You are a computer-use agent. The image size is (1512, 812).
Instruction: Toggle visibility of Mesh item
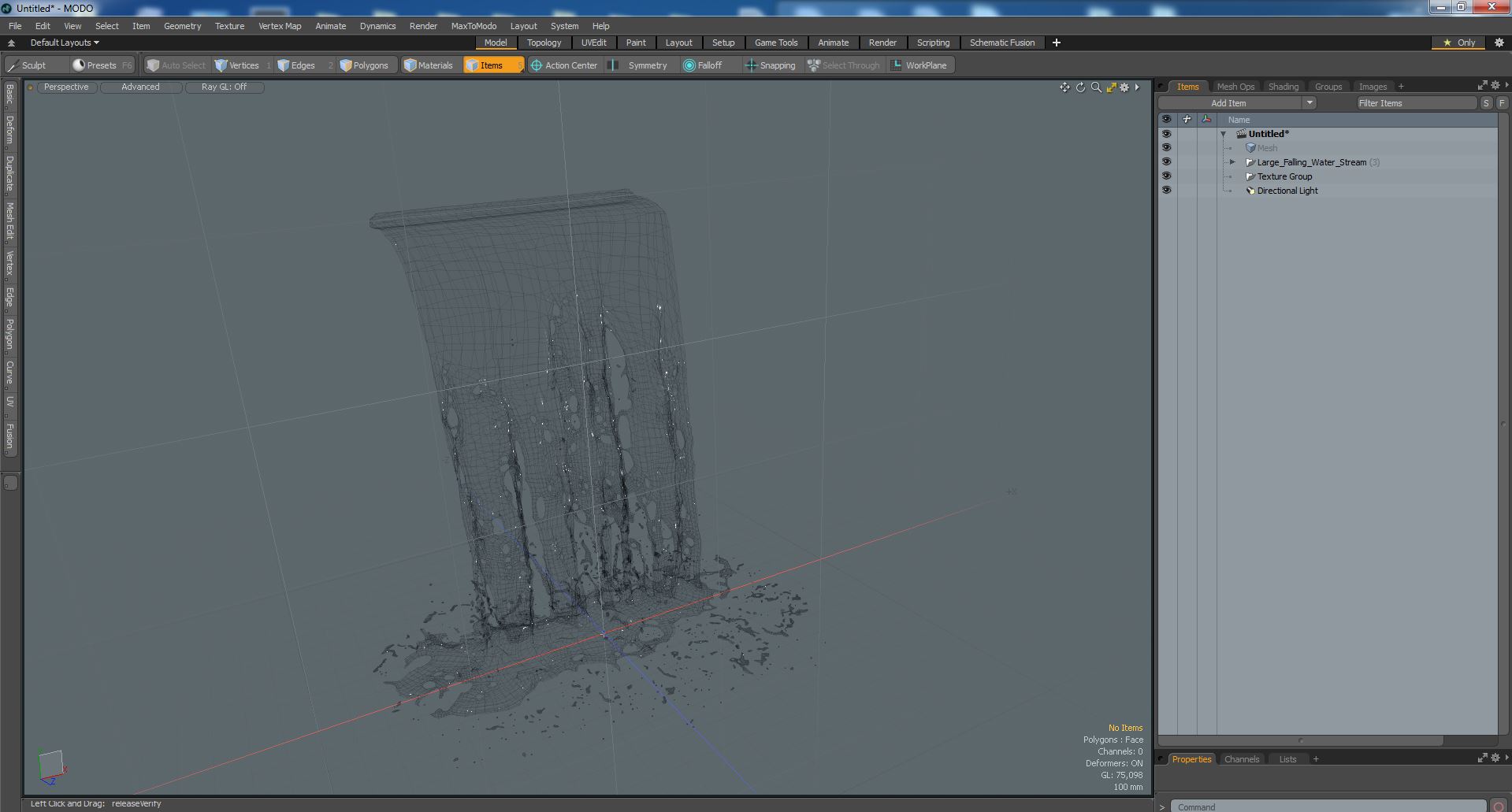(x=1166, y=148)
